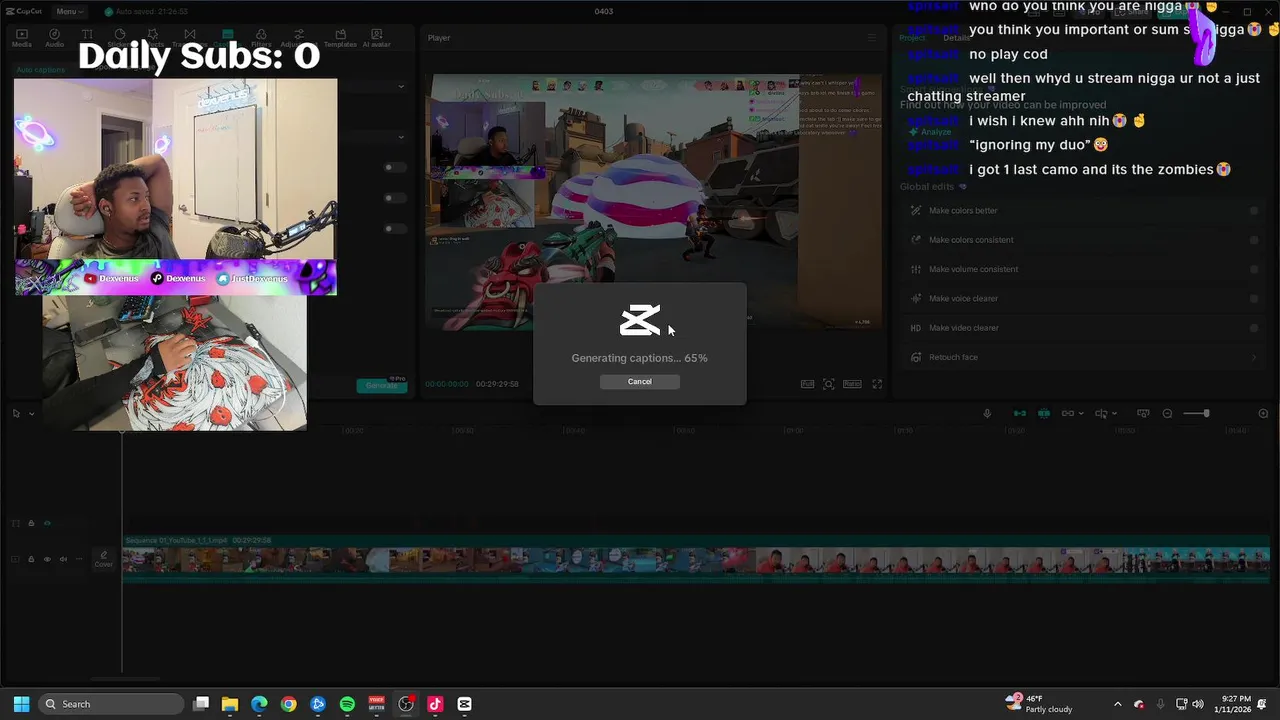The width and height of the screenshot is (1280, 720).
Task: Open Task View from taskbar
Action: 201,704
